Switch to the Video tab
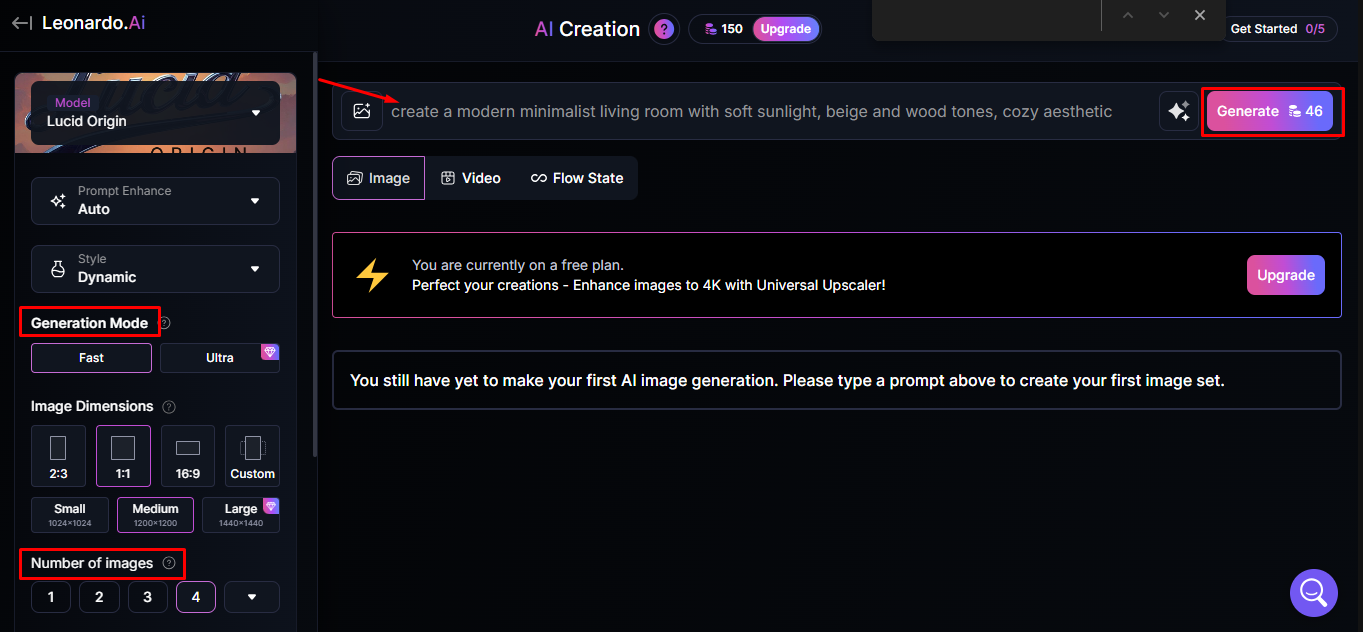 pyautogui.click(x=471, y=177)
